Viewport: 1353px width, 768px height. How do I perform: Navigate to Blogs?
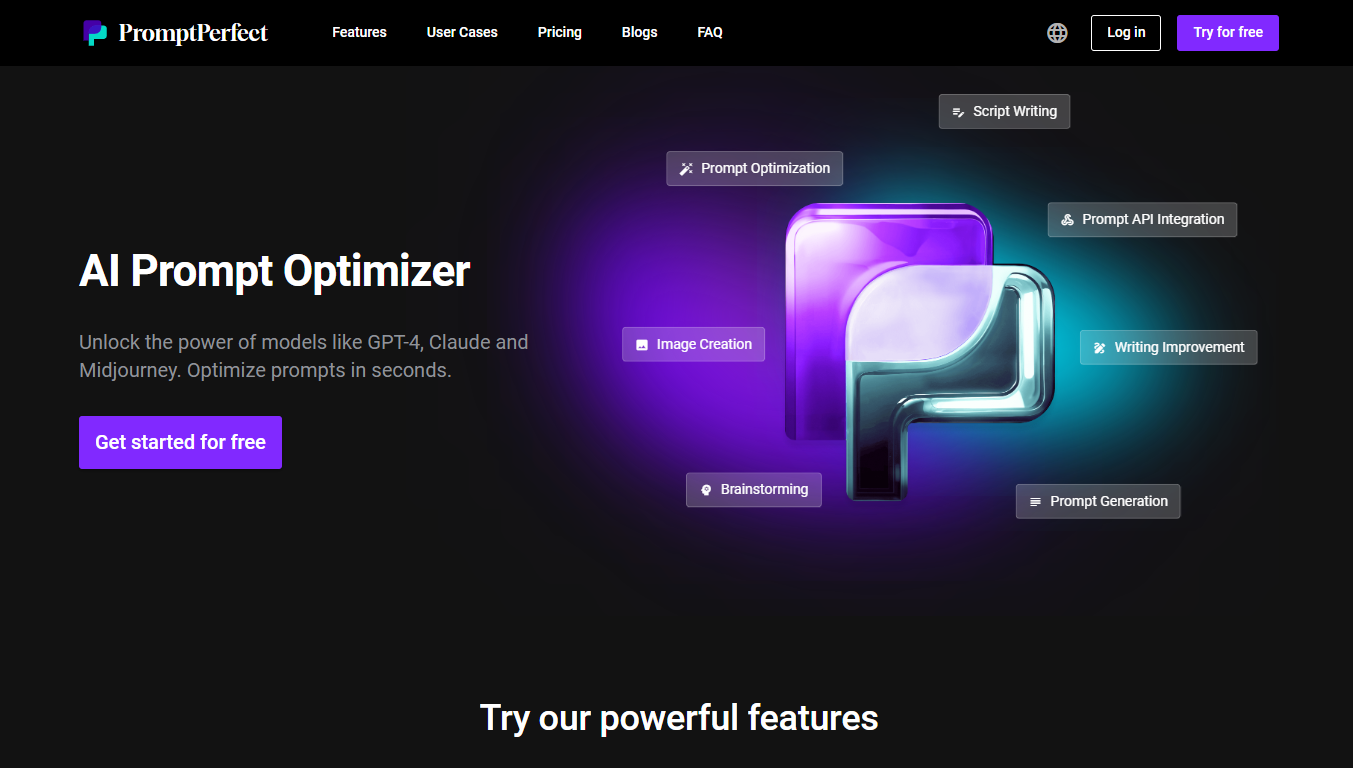coord(639,32)
